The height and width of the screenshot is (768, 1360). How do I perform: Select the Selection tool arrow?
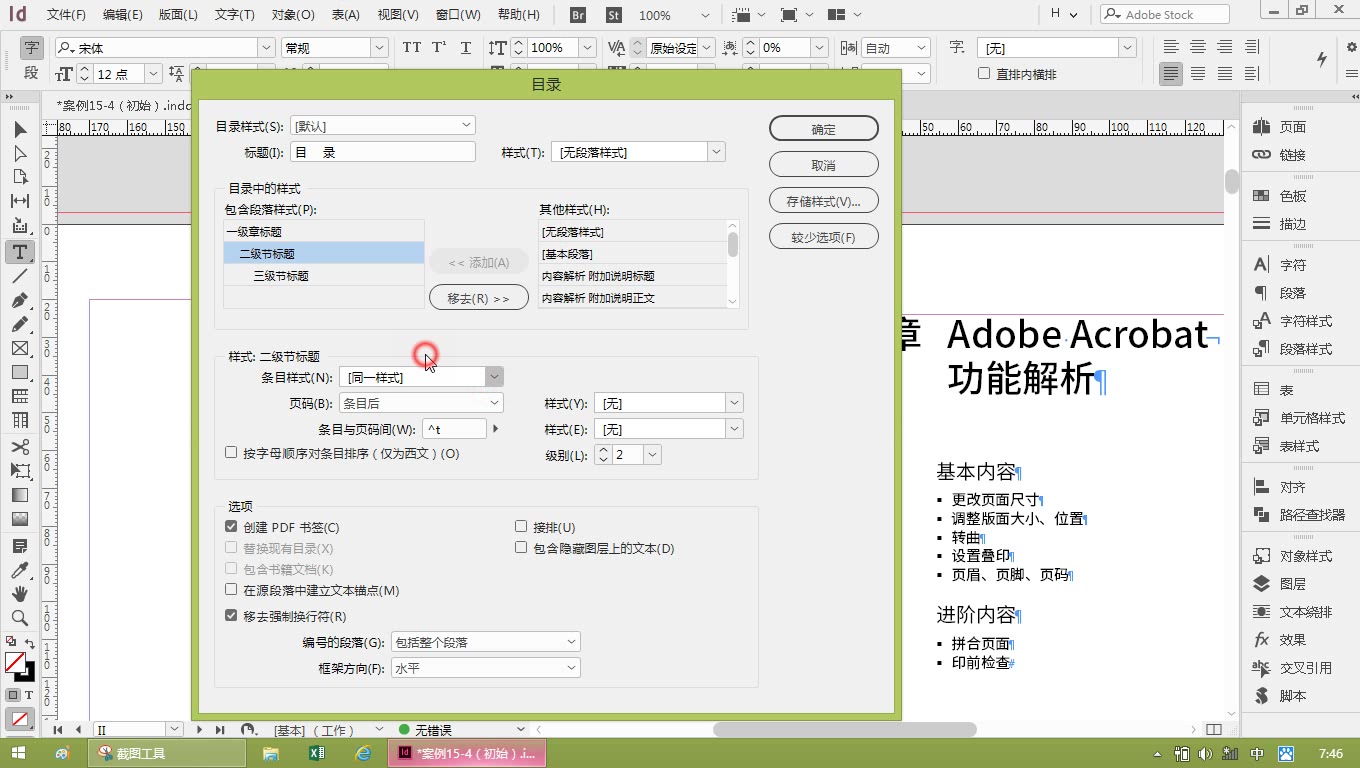[x=19, y=129]
